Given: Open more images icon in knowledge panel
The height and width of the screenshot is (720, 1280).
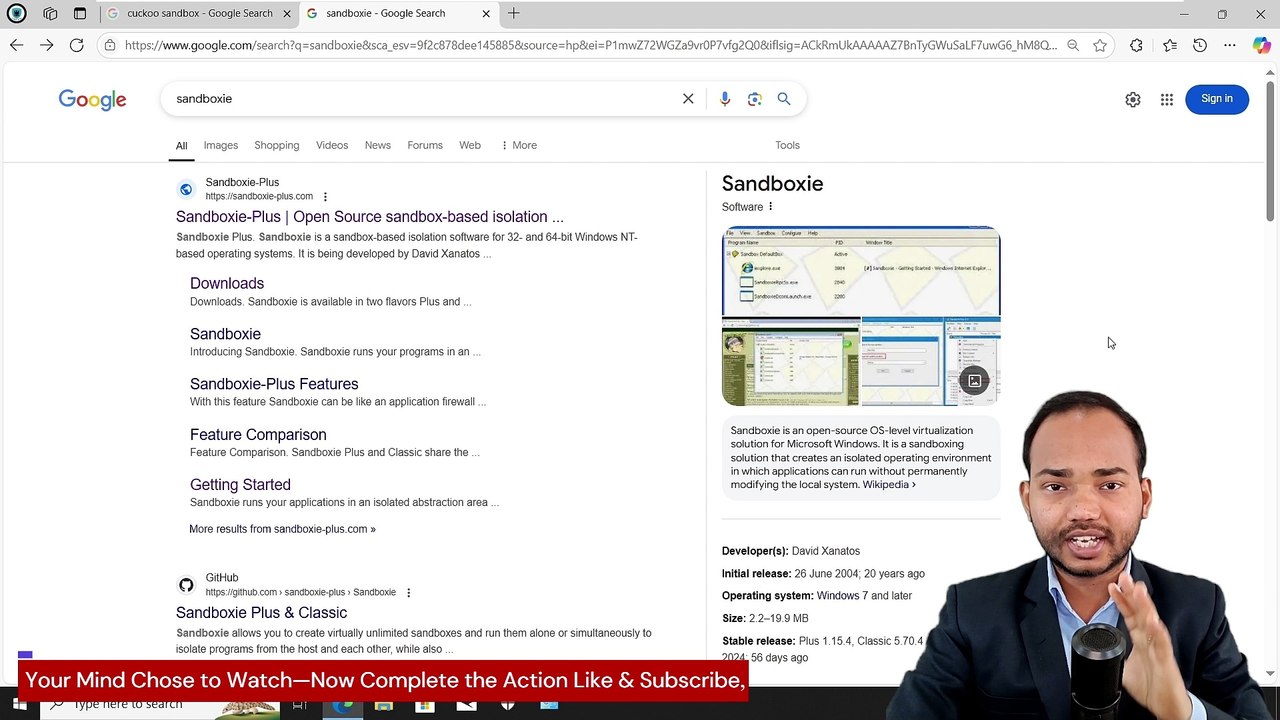Looking at the screenshot, I should point(974,380).
